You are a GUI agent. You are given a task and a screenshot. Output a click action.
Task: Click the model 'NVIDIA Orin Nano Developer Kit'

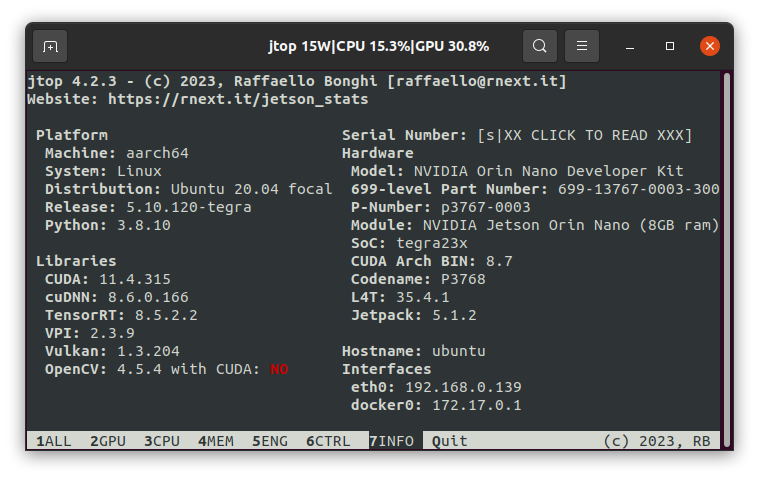tap(548, 171)
